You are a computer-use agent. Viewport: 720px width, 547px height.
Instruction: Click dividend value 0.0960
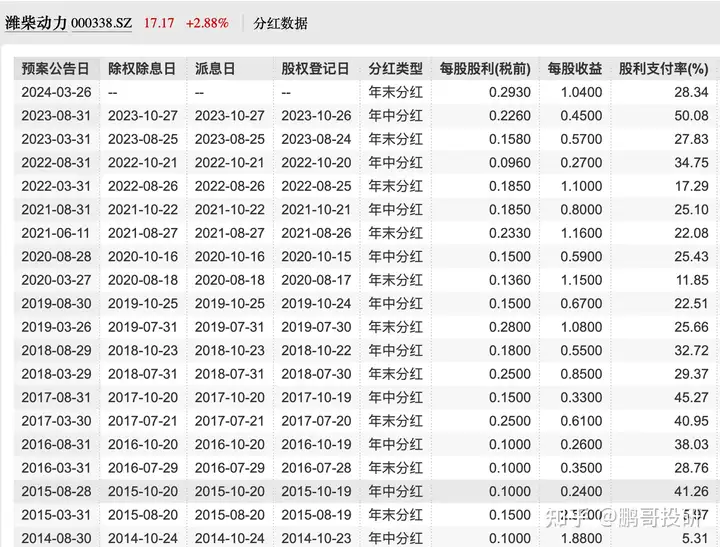point(510,163)
